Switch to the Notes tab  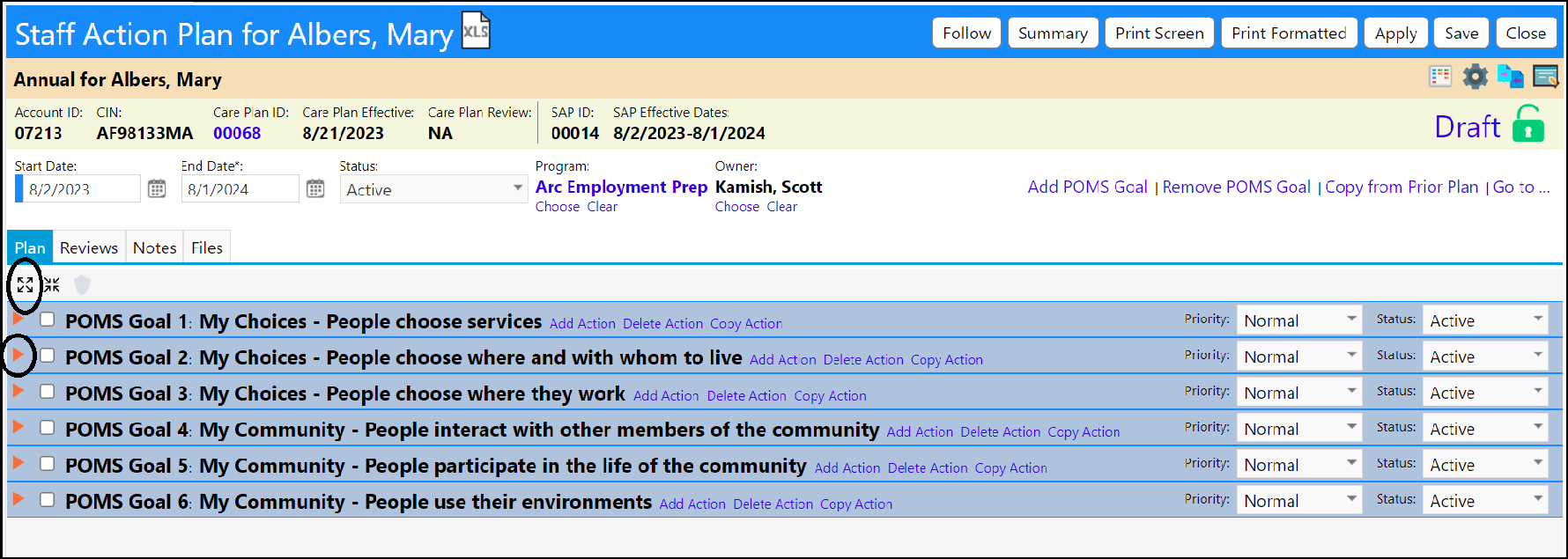[x=155, y=247]
